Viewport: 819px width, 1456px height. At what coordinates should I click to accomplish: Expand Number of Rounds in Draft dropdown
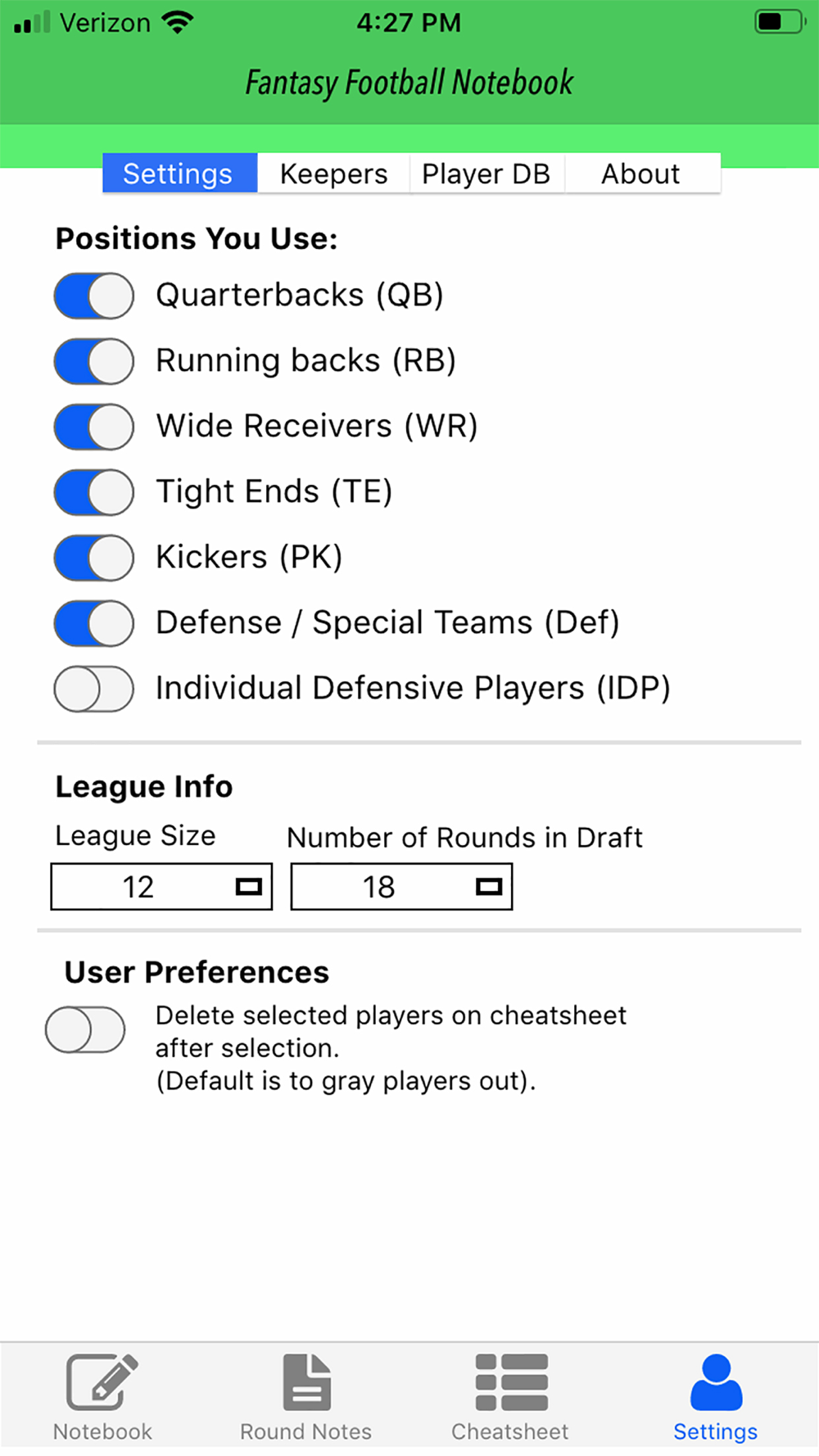coord(401,886)
